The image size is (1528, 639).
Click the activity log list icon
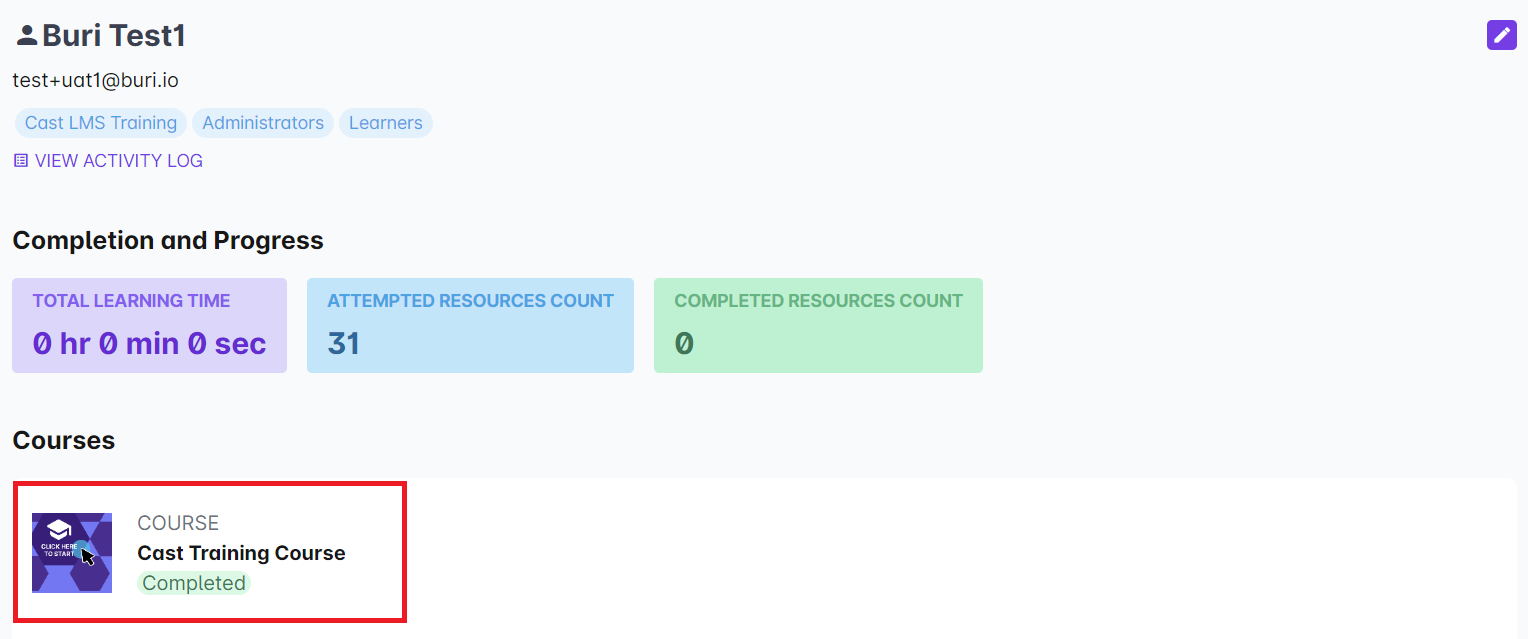point(20,160)
